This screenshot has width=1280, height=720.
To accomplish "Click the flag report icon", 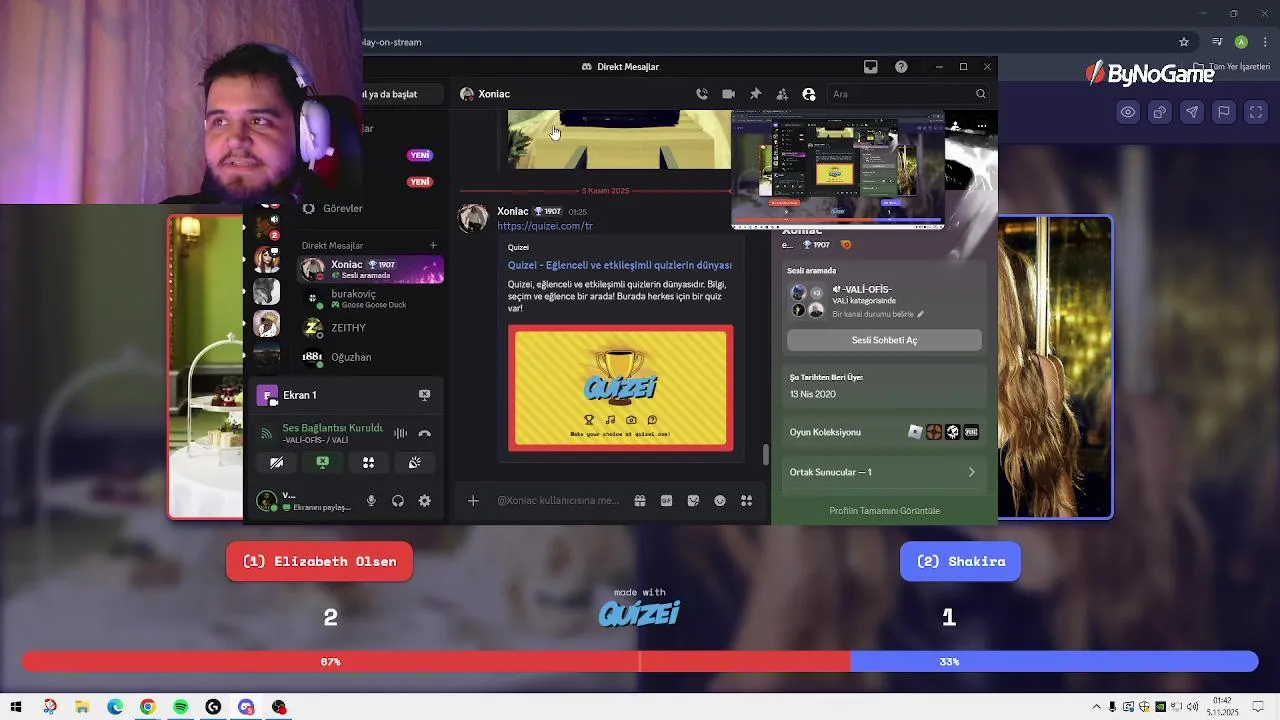I will click(1224, 112).
